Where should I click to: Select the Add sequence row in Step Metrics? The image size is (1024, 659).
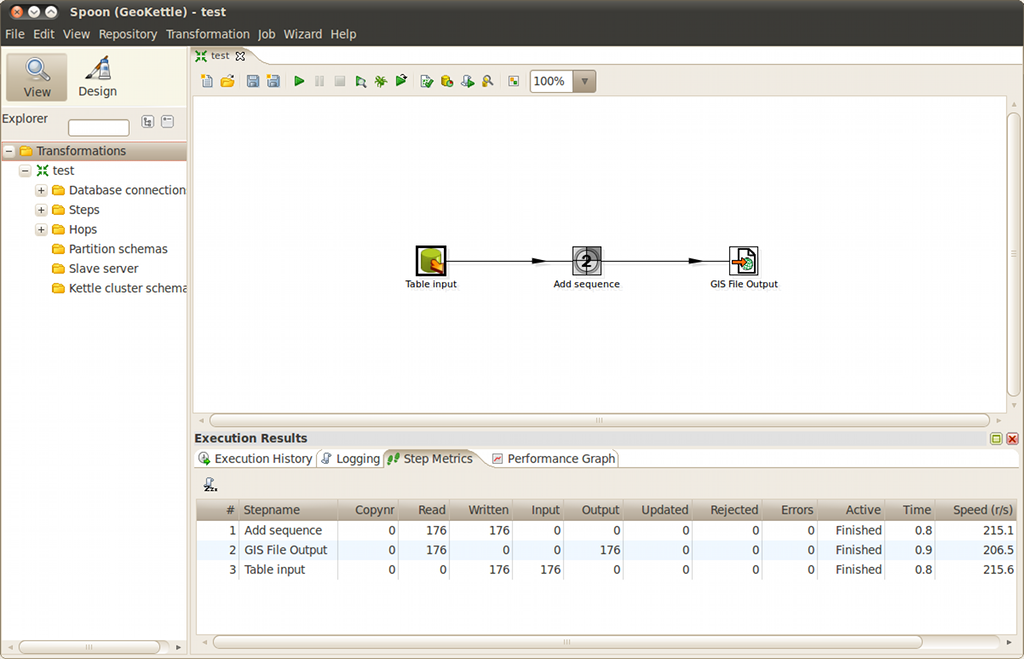click(x=607, y=530)
